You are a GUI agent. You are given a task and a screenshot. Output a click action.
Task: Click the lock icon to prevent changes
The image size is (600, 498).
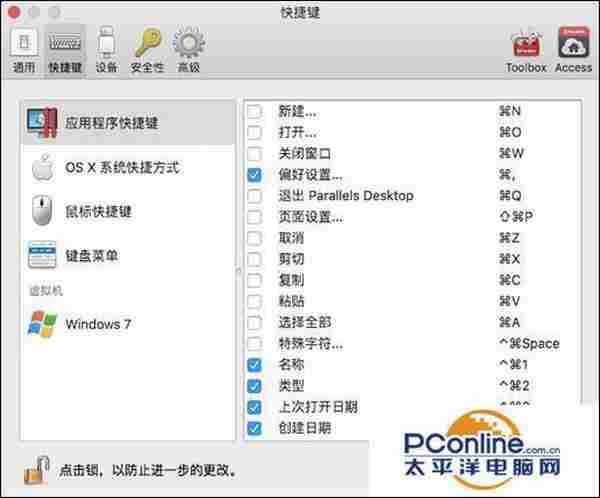click(32, 467)
